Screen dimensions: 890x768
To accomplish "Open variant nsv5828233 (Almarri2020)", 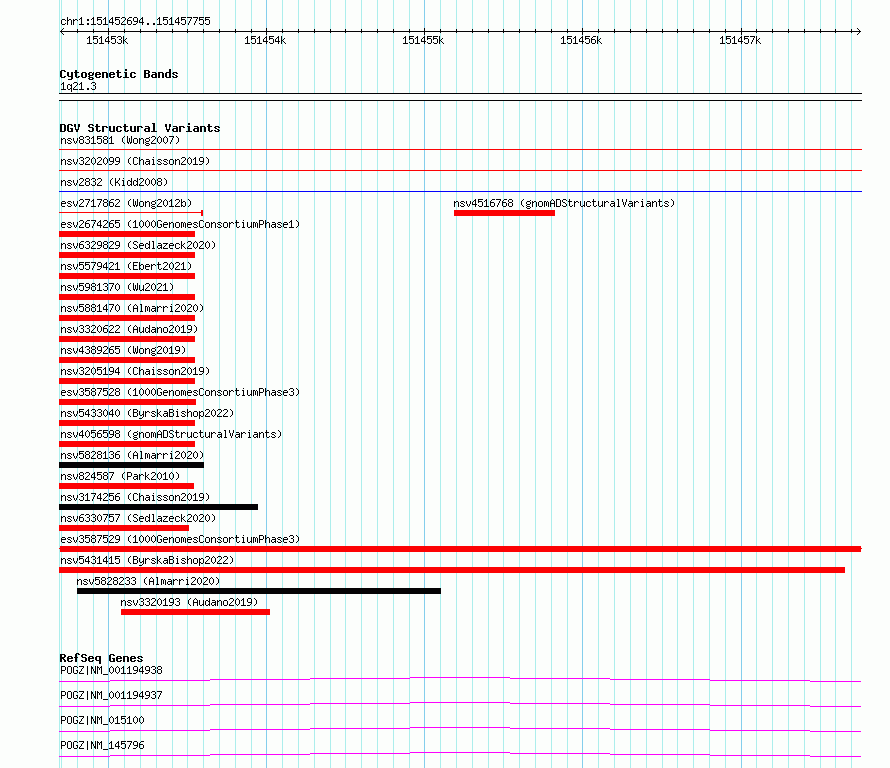I will (x=148, y=581).
